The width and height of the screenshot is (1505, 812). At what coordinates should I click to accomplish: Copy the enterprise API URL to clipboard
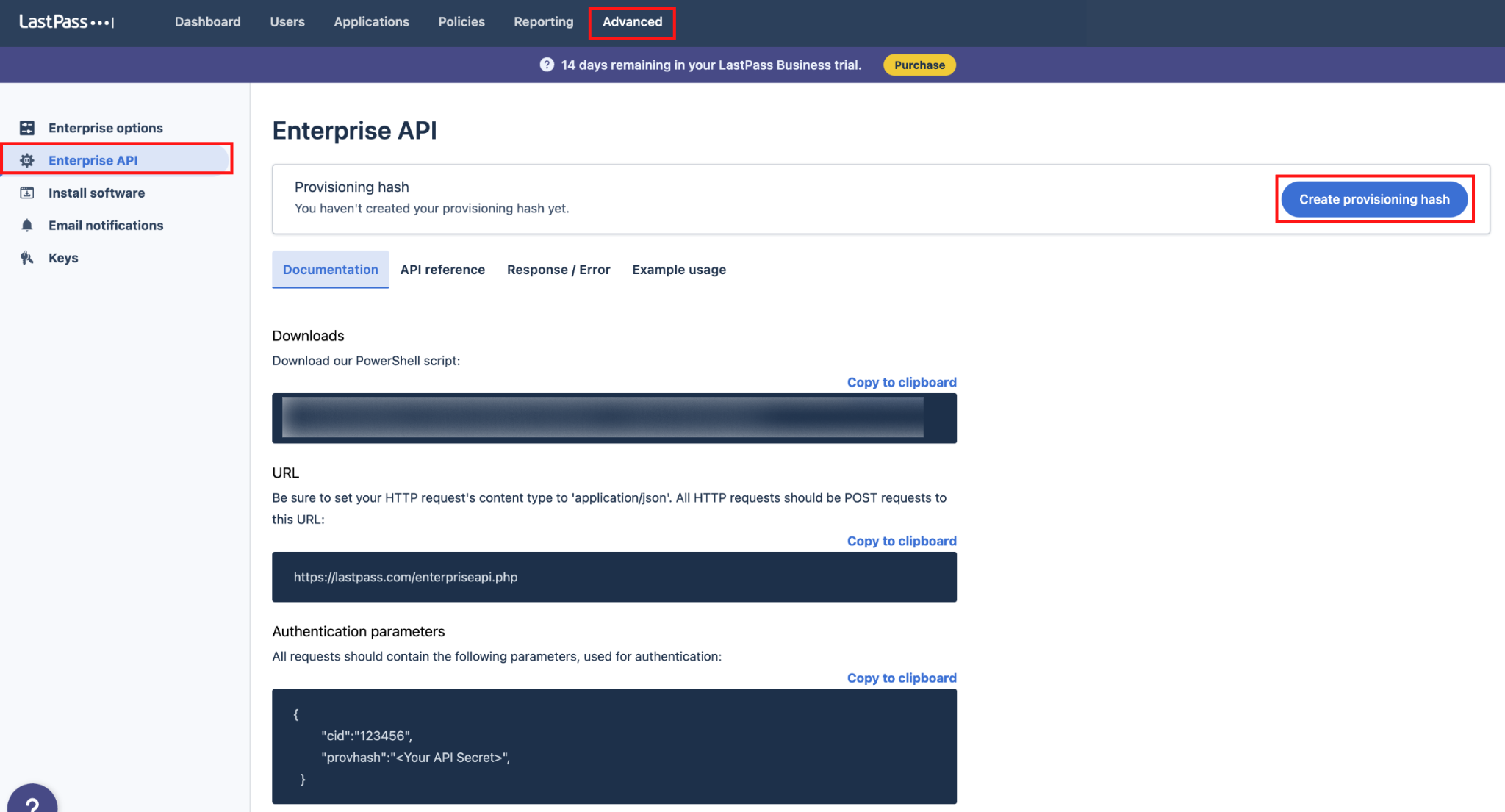(x=902, y=541)
